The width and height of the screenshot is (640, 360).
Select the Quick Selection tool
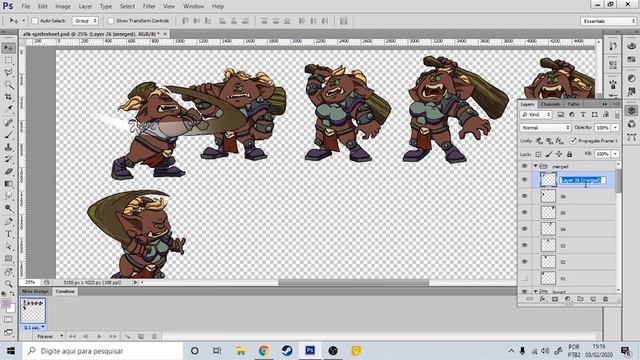pyautogui.click(x=8, y=85)
